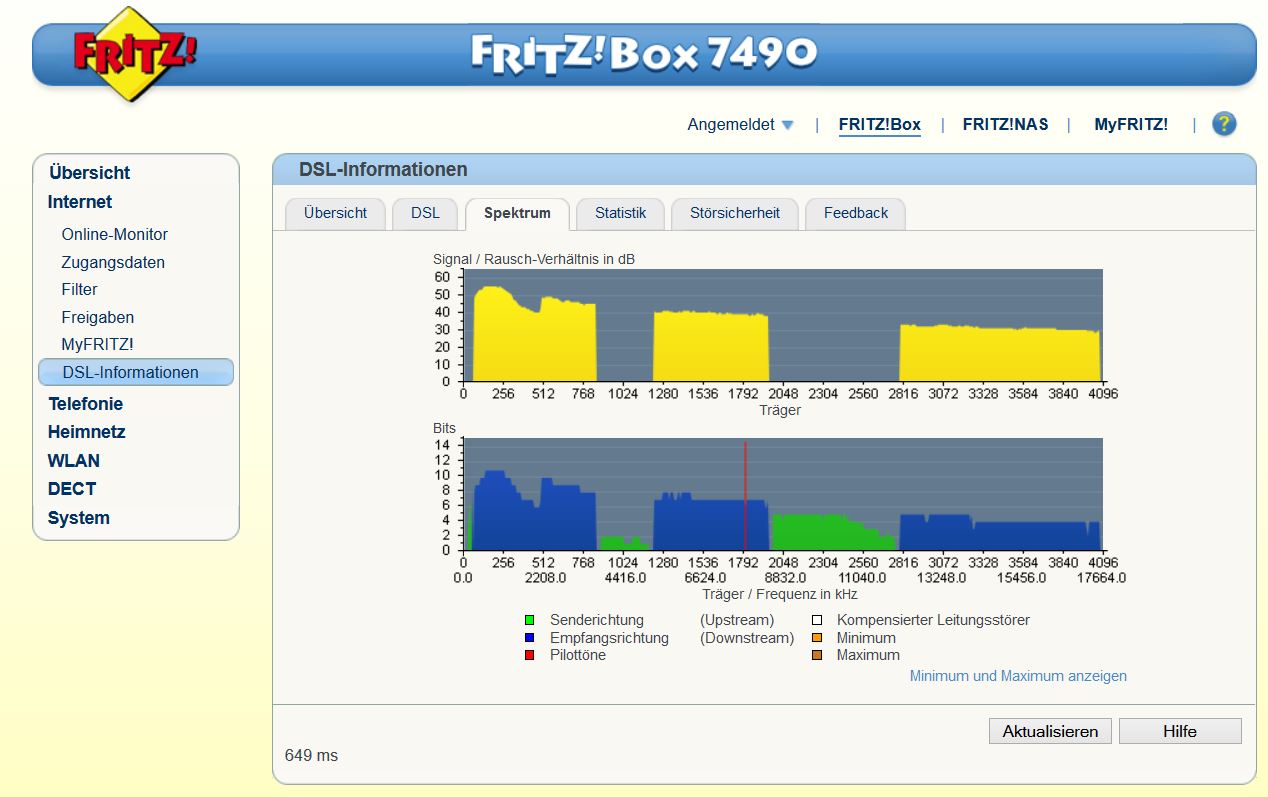
Task: Open WLAN in the sidebar menu
Action: click(x=74, y=461)
